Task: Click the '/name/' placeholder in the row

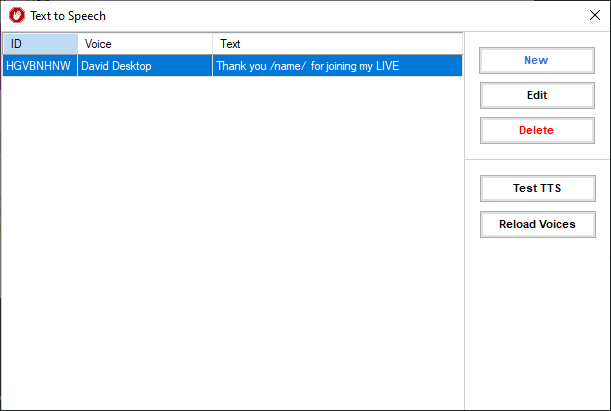Action: (x=288, y=66)
